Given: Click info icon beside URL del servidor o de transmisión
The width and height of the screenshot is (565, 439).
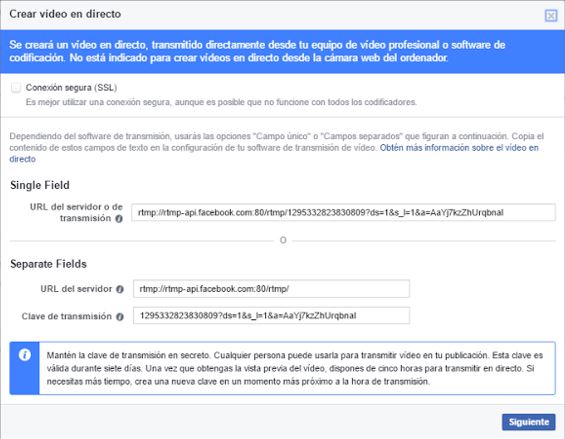Looking at the screenshot, I should pos(119,218).
